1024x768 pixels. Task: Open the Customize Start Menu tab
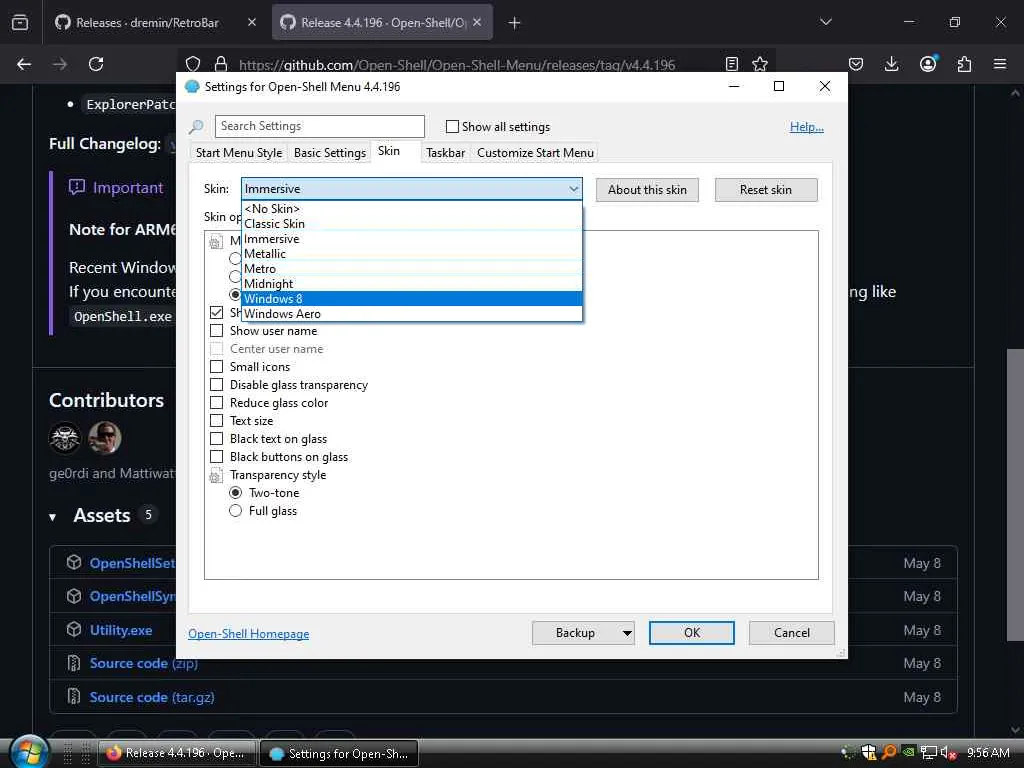coord(536,152)
